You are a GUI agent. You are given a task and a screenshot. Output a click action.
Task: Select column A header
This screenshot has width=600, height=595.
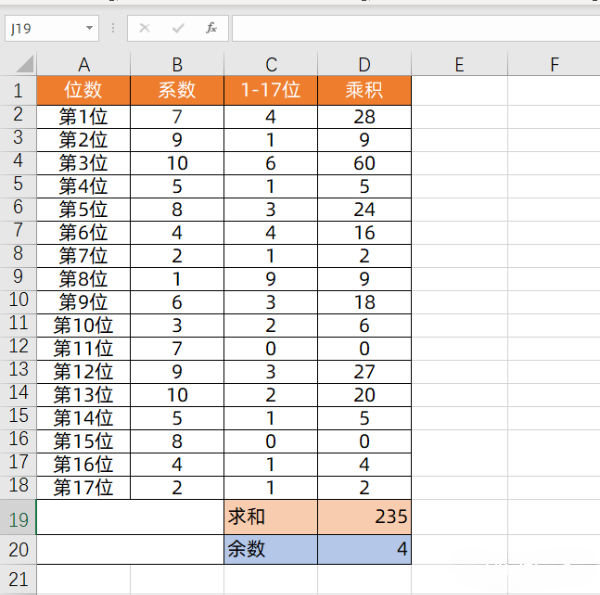(83, 65)
